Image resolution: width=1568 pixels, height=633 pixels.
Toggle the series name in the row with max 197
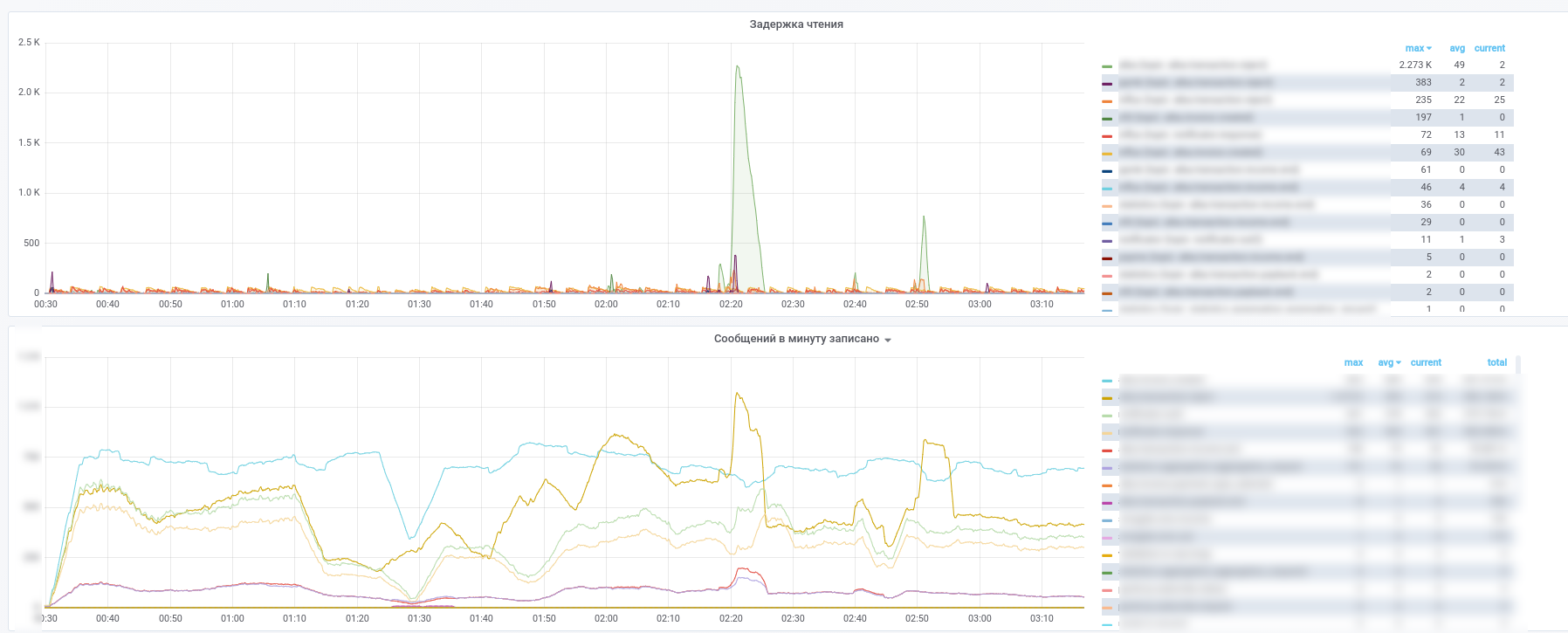[1186, 117]
